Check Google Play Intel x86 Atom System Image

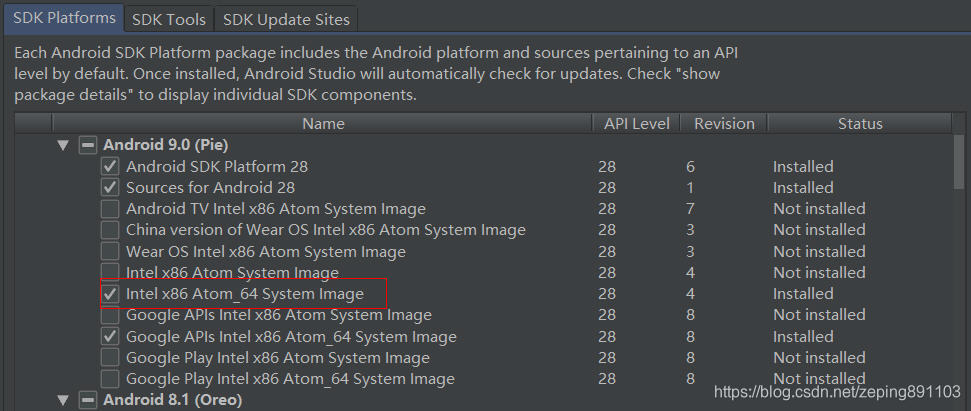click(110, 358)
